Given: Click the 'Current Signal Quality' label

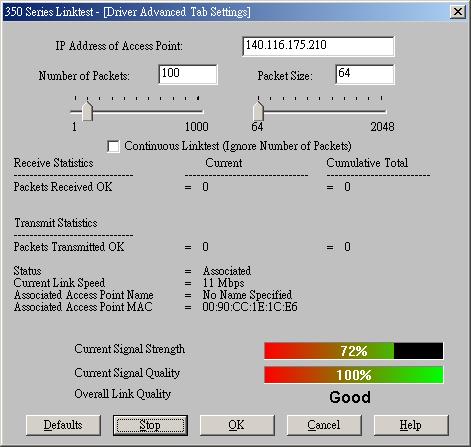Looking at the screenshot, I should click(127, 373).
